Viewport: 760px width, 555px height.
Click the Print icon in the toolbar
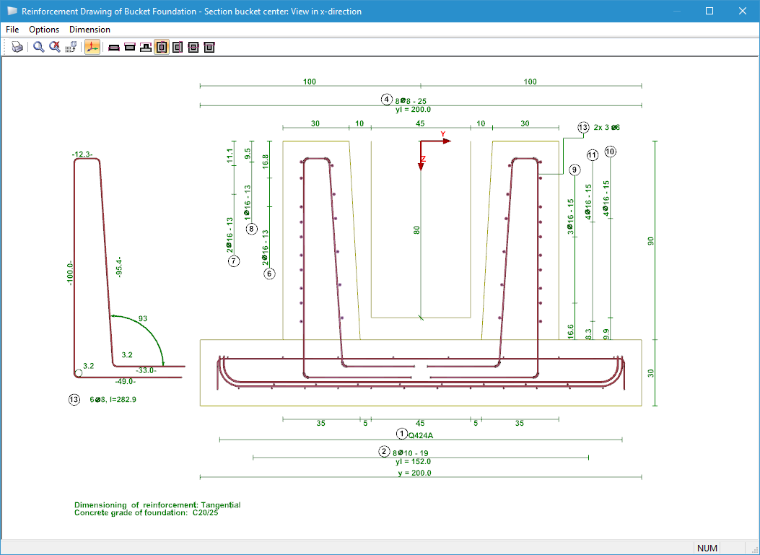coord(17,47)
